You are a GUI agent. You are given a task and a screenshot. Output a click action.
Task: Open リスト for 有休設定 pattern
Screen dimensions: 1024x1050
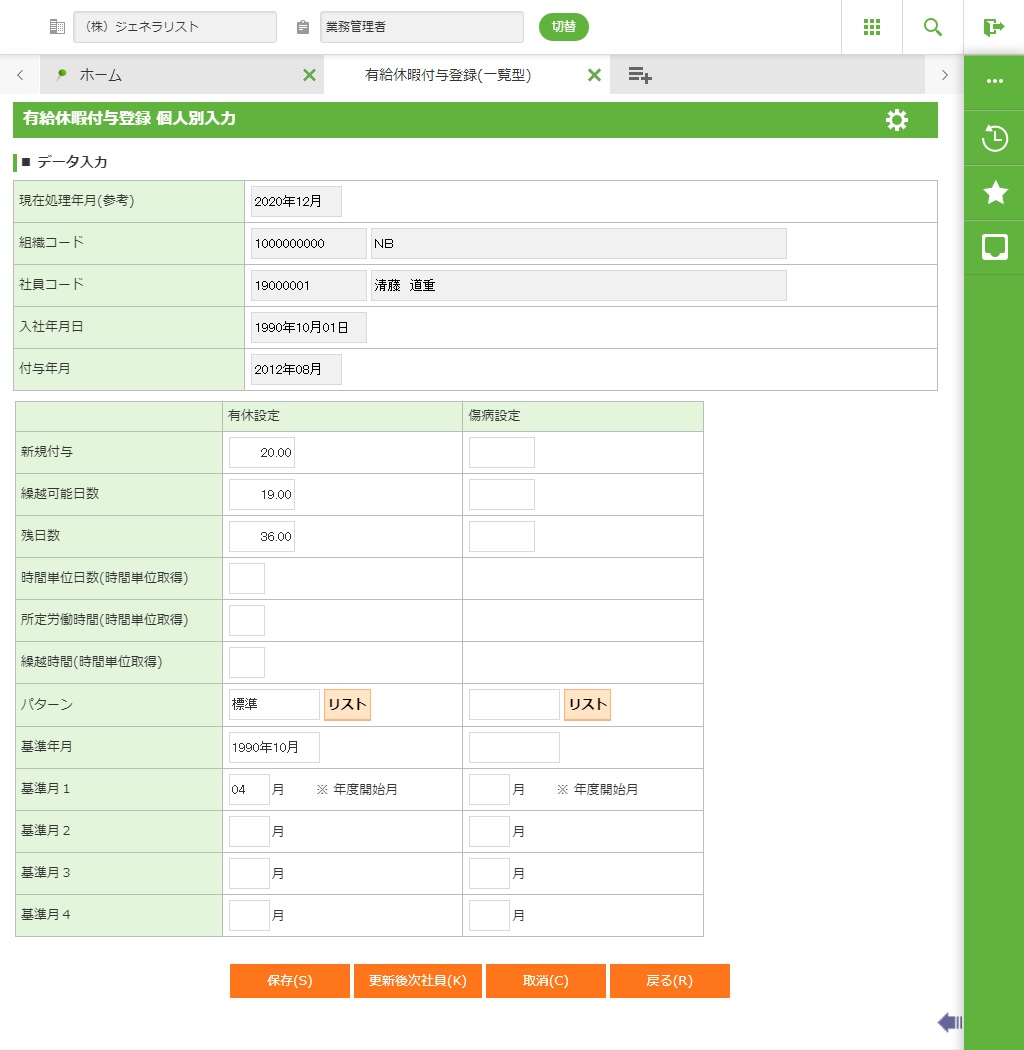347,704
